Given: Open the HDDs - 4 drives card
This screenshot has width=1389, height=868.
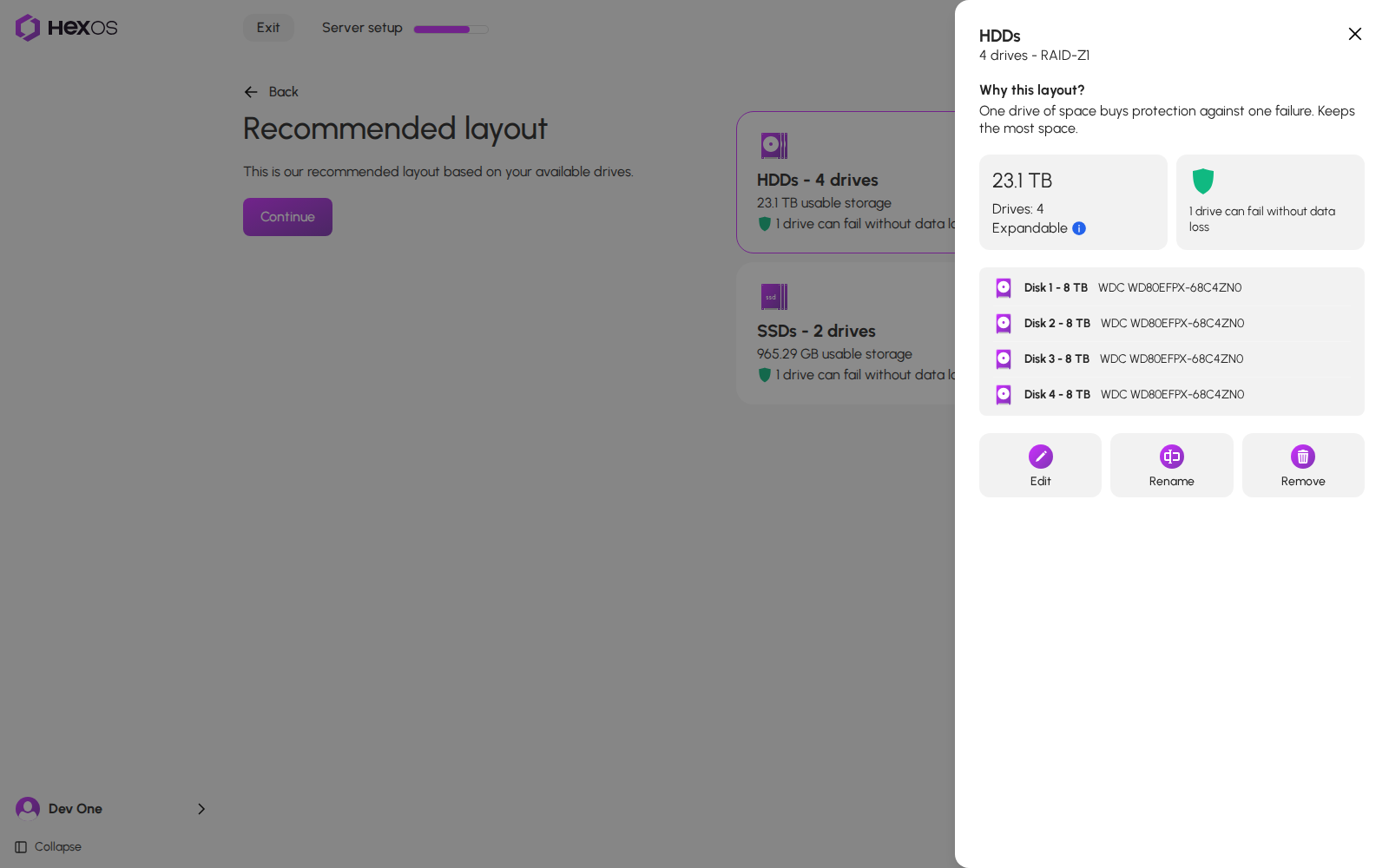Looking at the screenshot, I should (x=846, y=182).
